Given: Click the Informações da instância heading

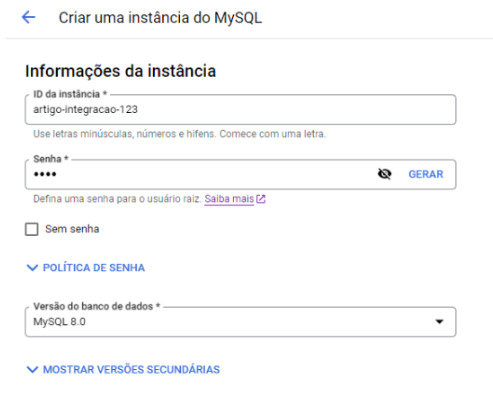Looking at the screenshot, I should [x=120, y=71].
